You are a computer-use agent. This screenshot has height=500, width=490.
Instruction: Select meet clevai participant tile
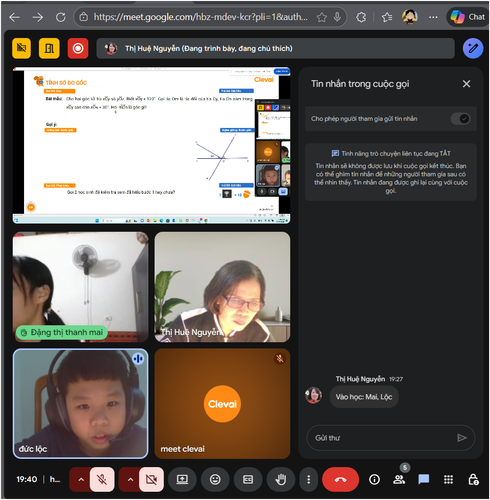point(222,404)
